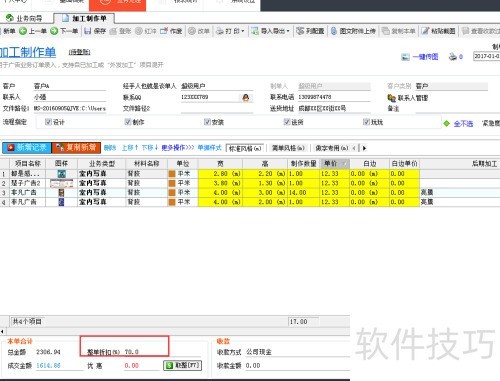Click the 作废 void order icon
The image size is (500, 381).
[x=164, y=31]
